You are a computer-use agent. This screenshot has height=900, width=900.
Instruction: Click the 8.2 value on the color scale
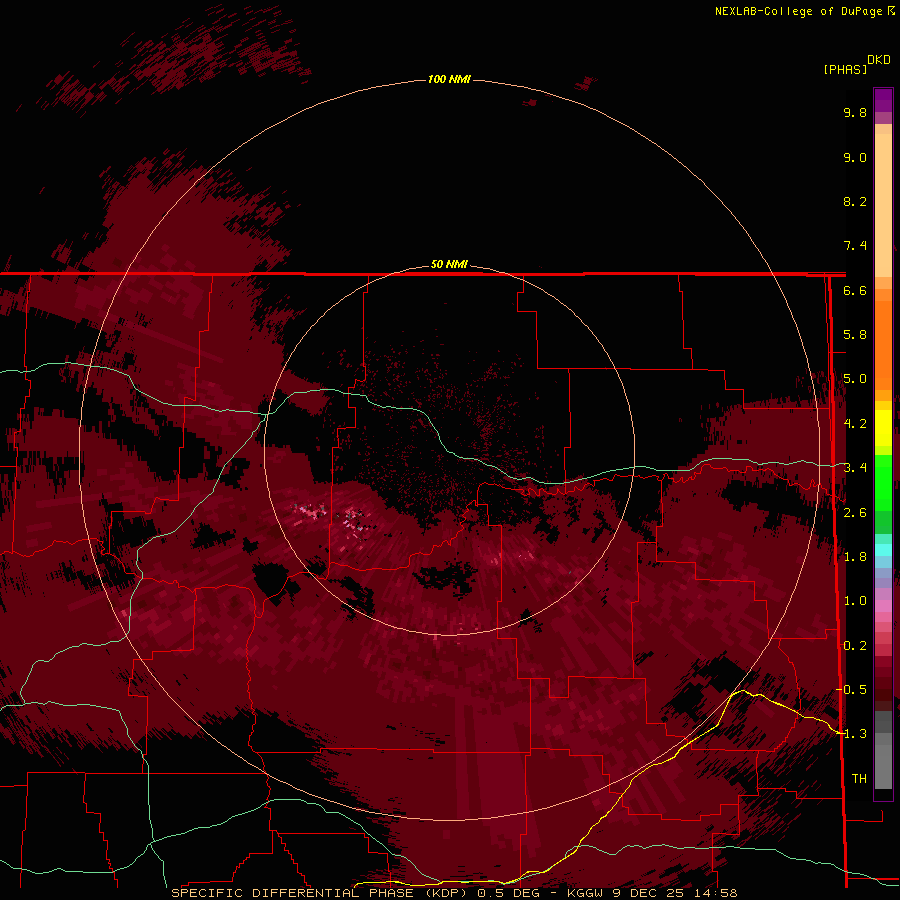point(855,201)
